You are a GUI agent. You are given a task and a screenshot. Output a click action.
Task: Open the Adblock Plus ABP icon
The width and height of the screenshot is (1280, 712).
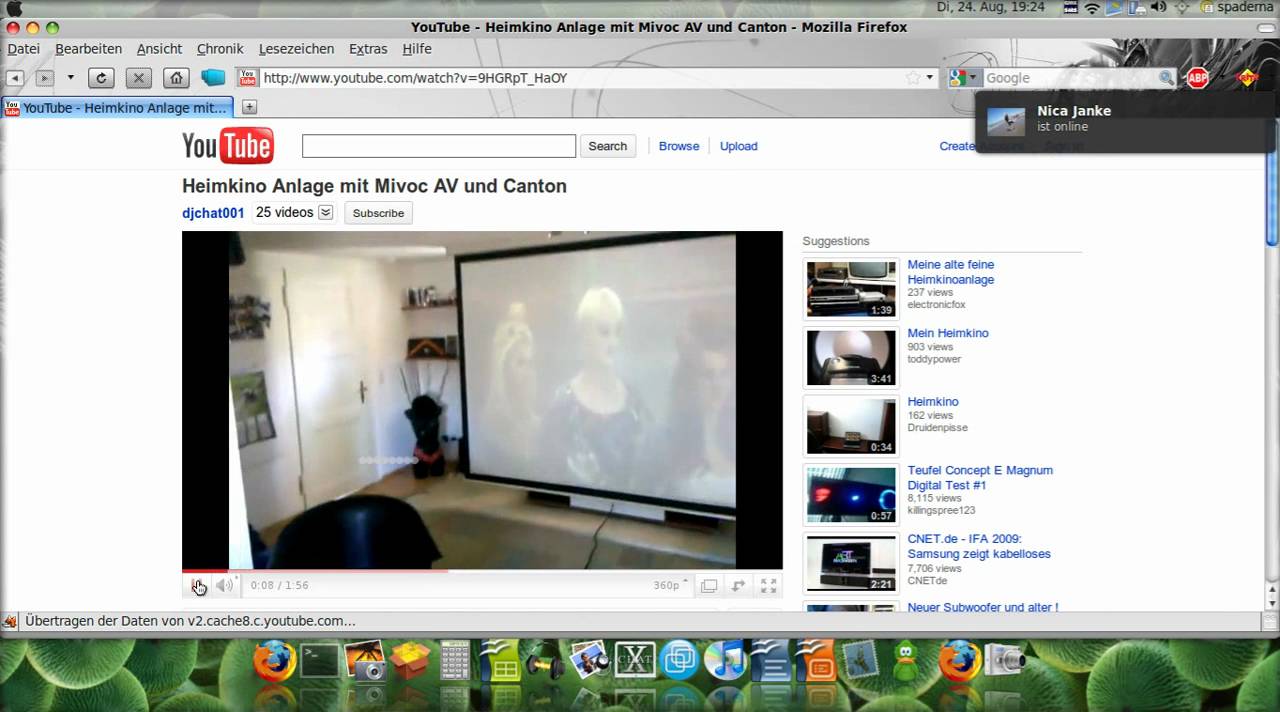(x=1198, y=78)
